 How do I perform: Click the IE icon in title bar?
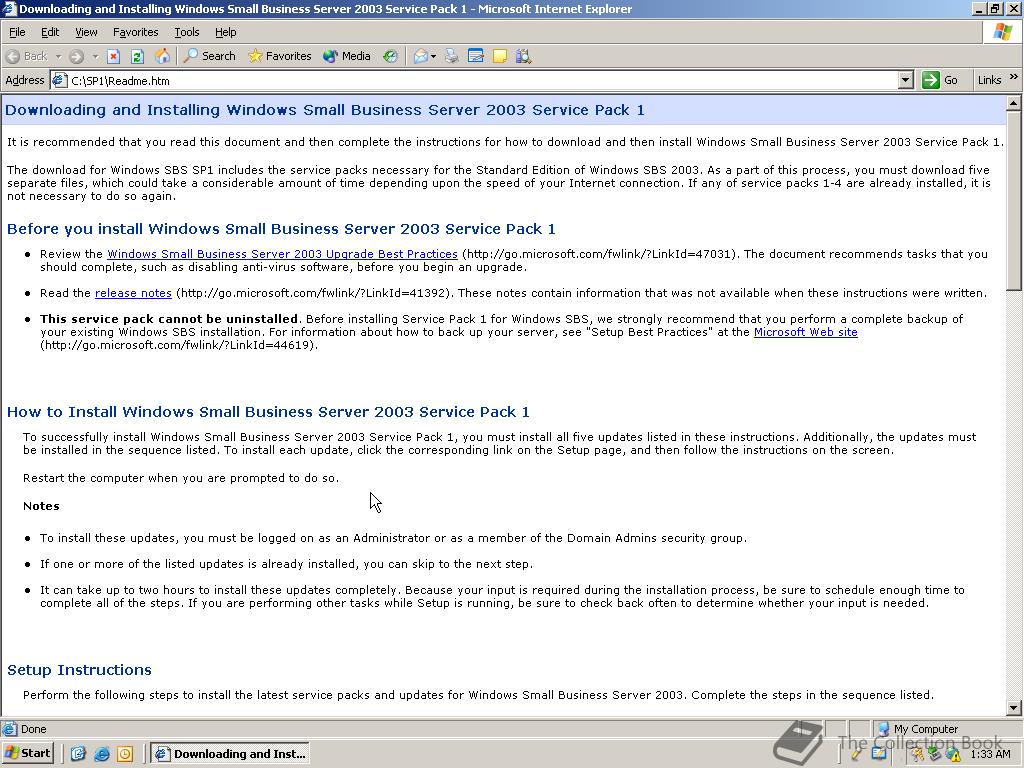click(8, 8)
